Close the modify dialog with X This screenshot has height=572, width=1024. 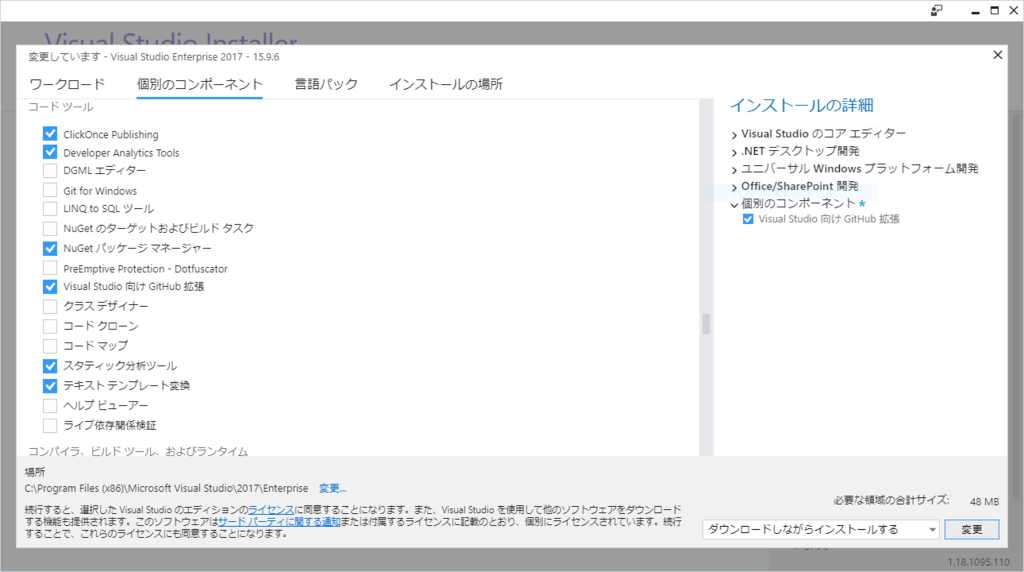tap(997, 55)
